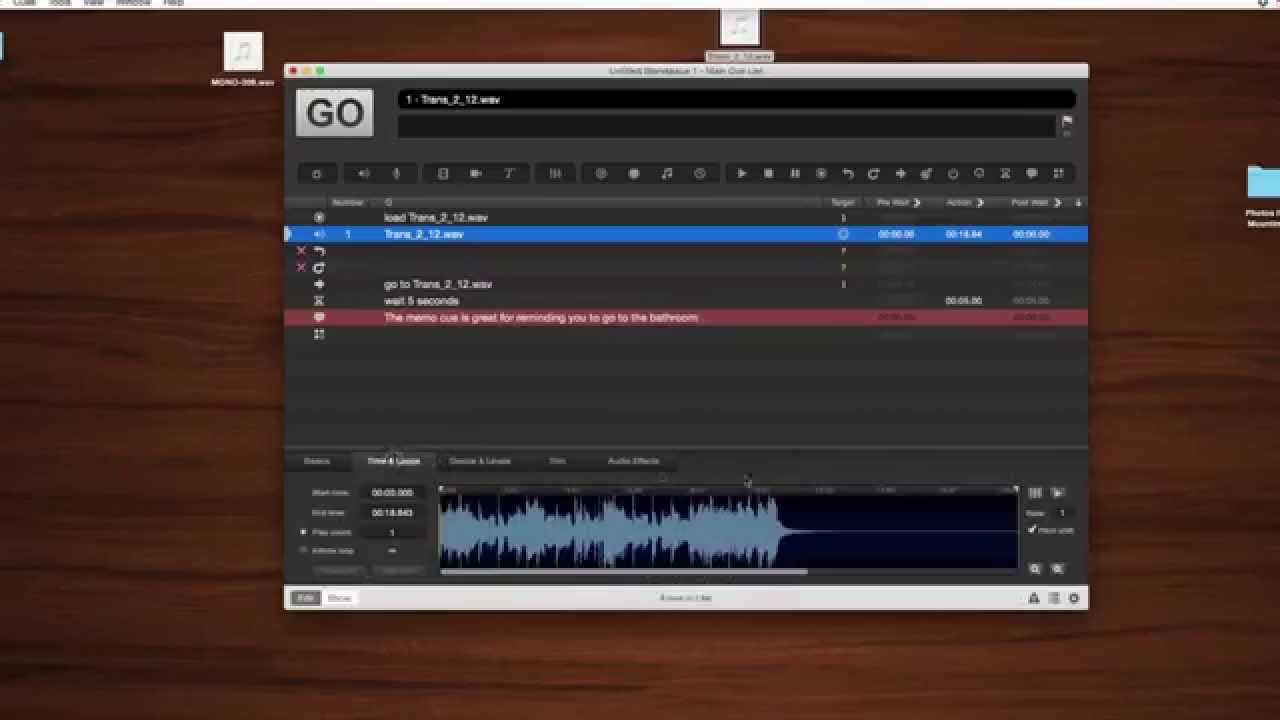Screen dimensions: 1280x720
Task: Add a Titles cue with T icon
Action: click(509, 174)
